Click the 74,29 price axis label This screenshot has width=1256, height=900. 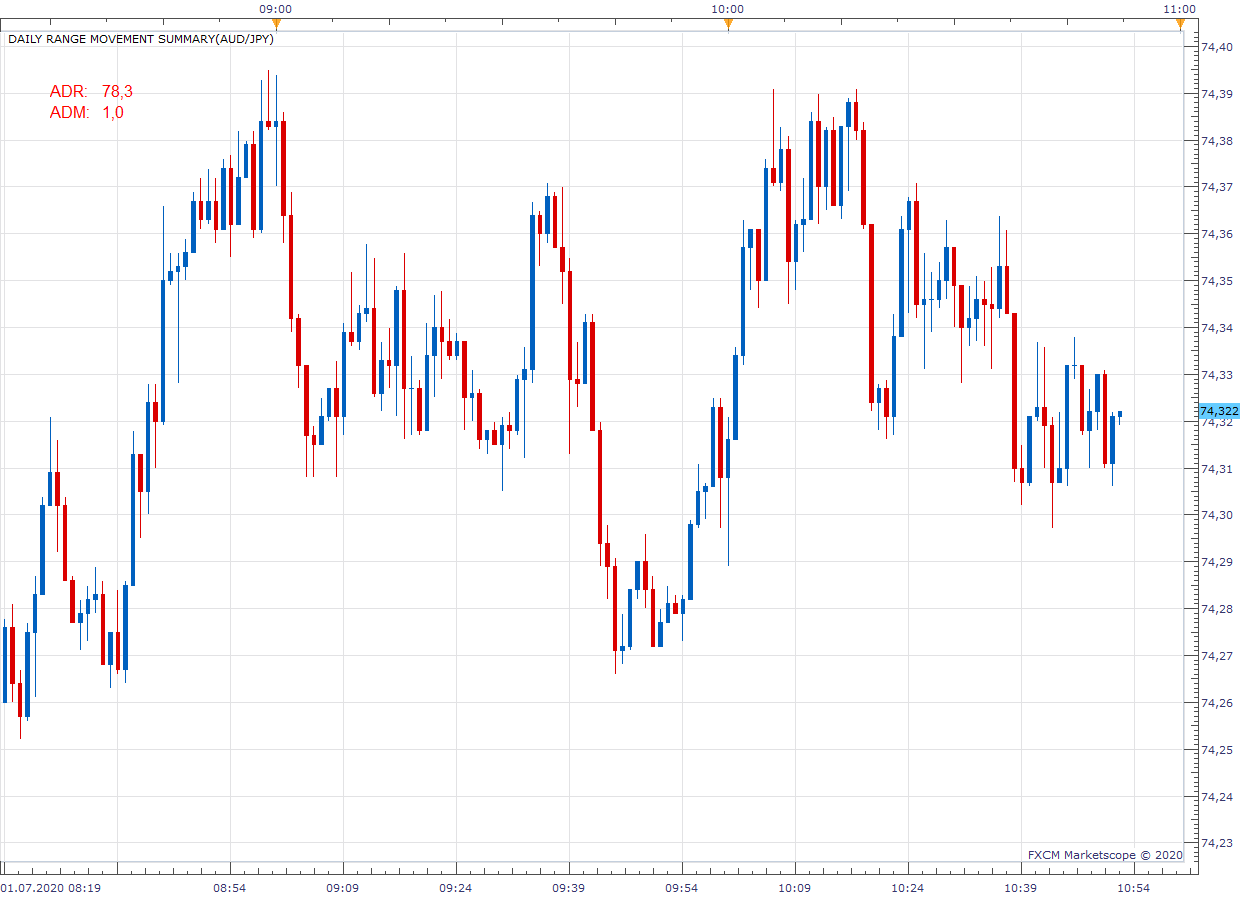point(1216,562)
